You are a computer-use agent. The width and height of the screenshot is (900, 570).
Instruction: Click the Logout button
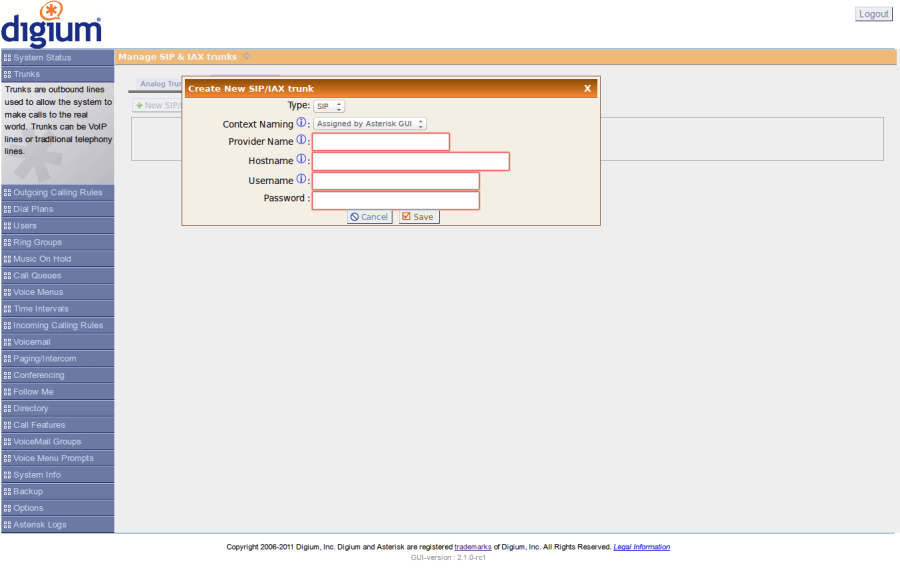coord(873,14)
